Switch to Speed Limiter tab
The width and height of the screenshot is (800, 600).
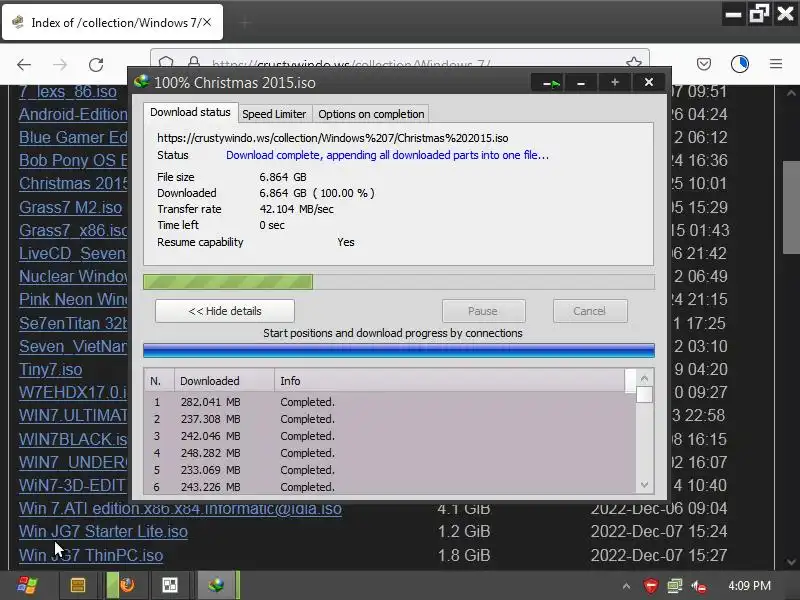click(x=274, y=114)
